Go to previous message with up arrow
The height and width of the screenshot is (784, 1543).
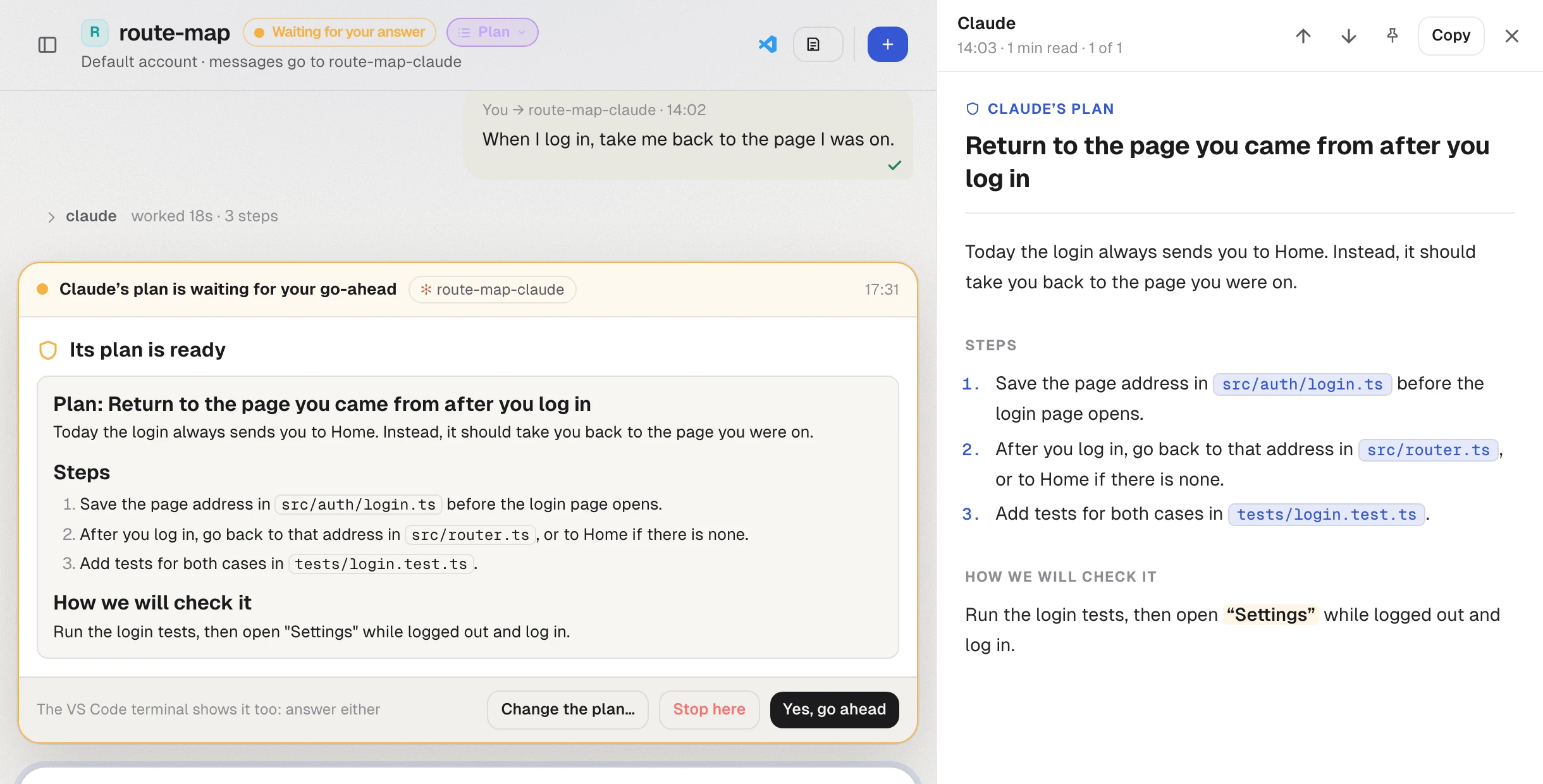point(1303,36)
